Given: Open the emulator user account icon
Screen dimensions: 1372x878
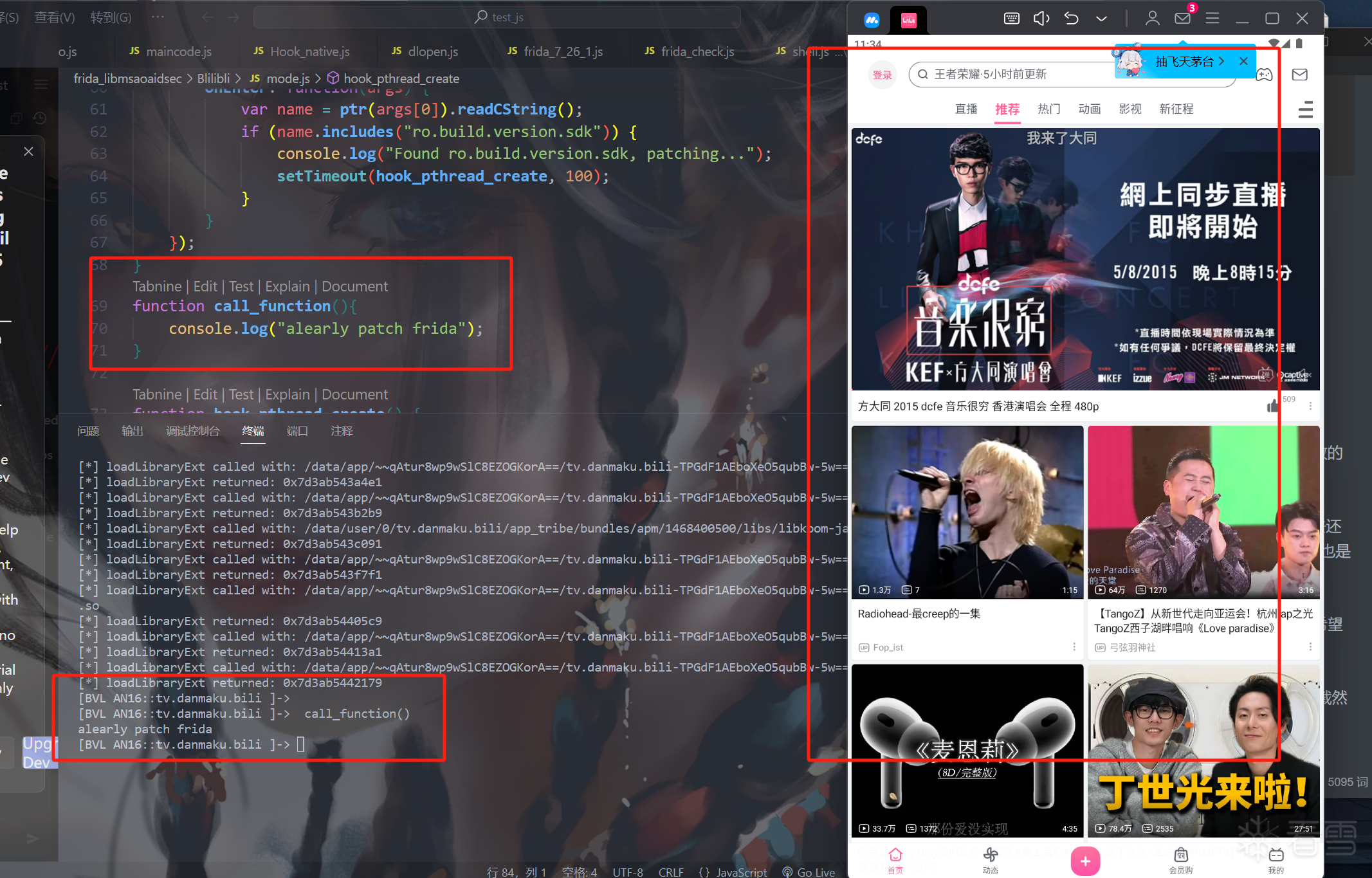Looking at the screenshot, I should [1152, 18].
